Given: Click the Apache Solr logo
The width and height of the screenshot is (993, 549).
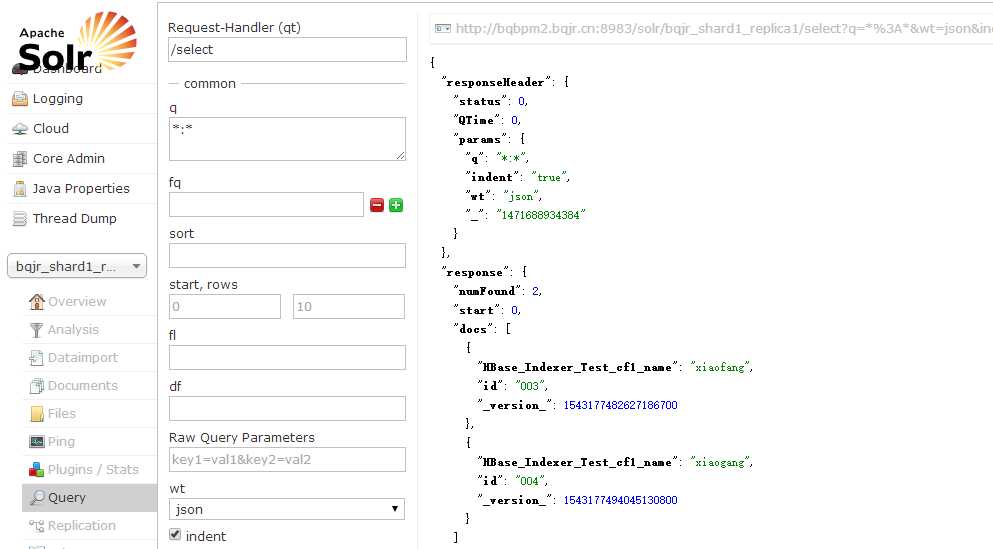Looking at the screenshot, I should tap(77, 41).
